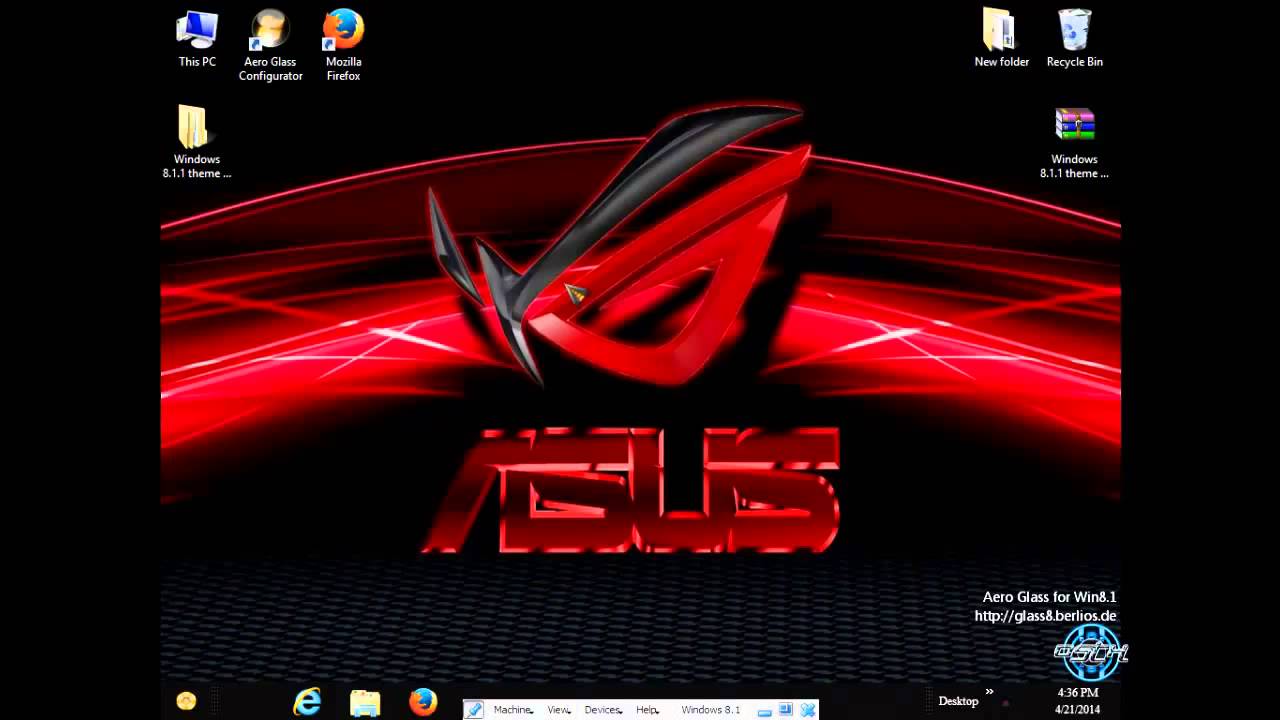
Task: Open the Help menu in VirtualBox toolbar
Action: tap(647, 710)
